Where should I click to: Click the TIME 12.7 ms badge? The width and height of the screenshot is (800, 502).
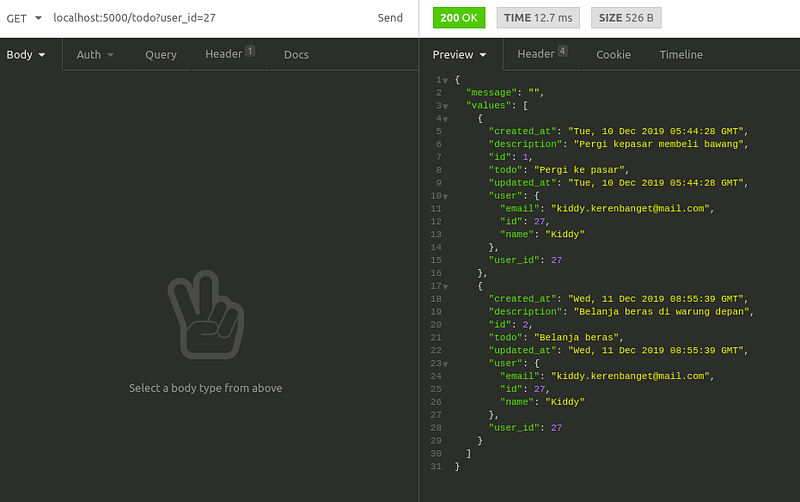(x=538, y=18)
